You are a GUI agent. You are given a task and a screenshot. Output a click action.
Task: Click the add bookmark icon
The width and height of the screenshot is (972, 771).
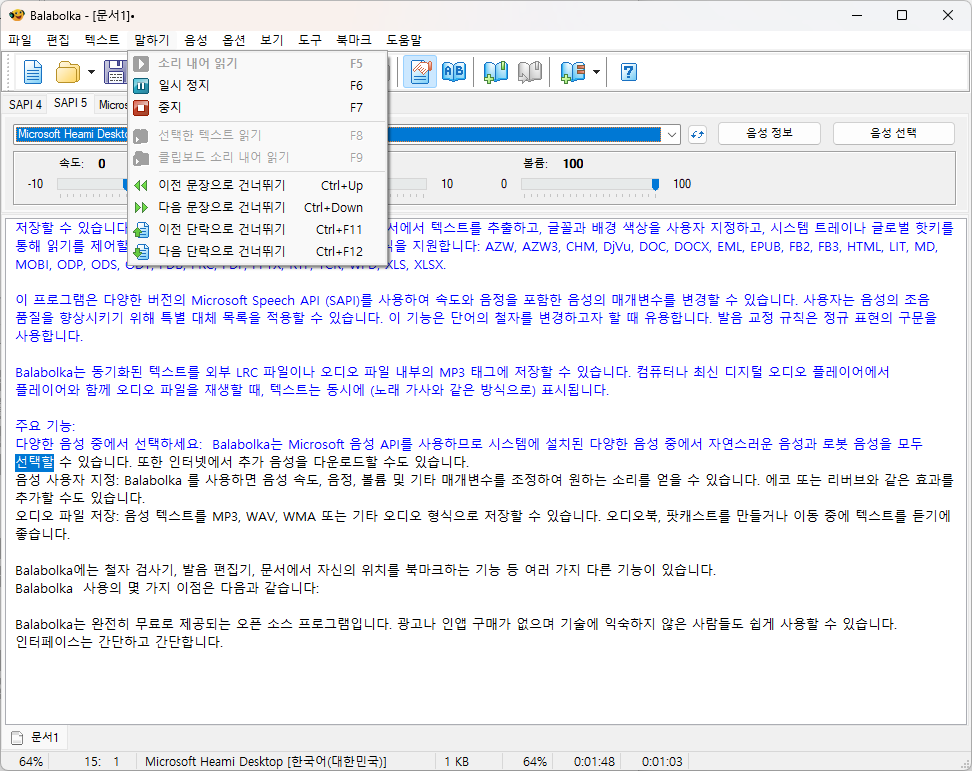496,72
